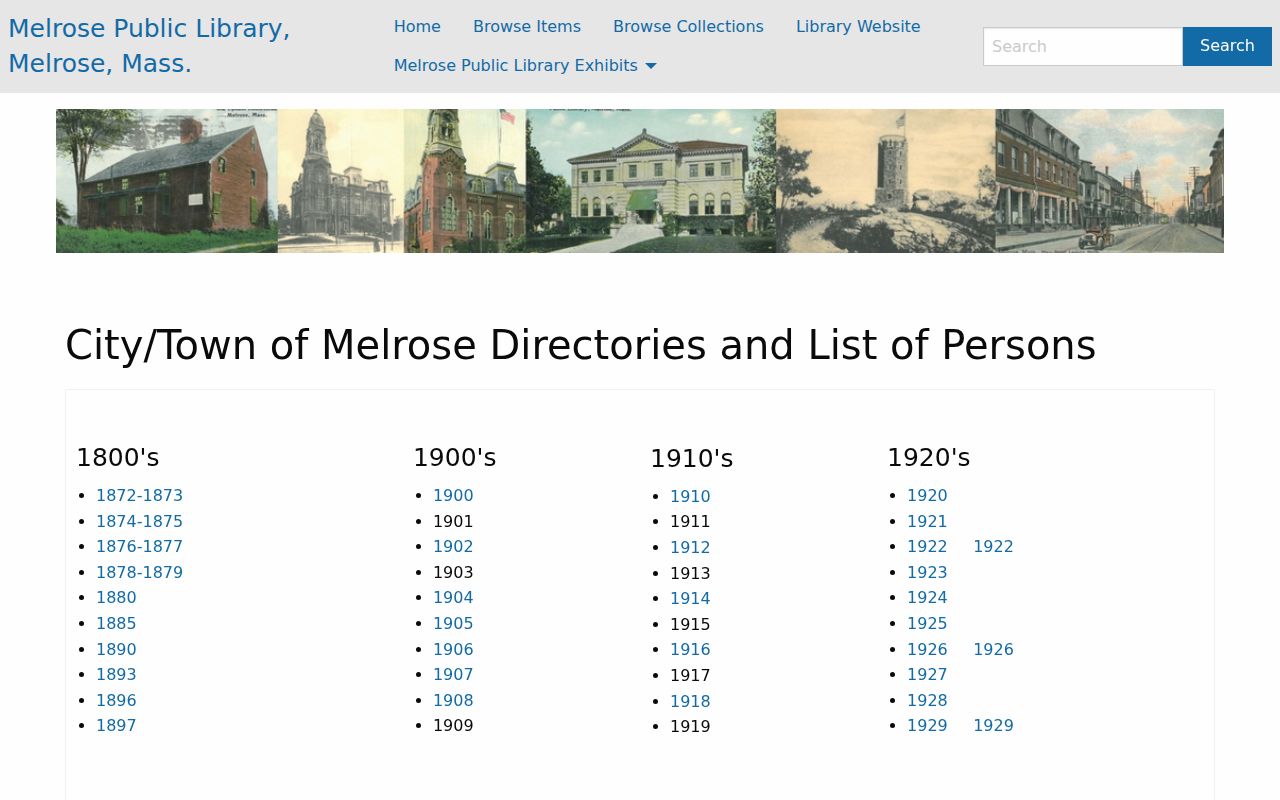This screenshot has width=1280, height=800.
Task: Open the 1905 directory link
Action: (453, 624)
